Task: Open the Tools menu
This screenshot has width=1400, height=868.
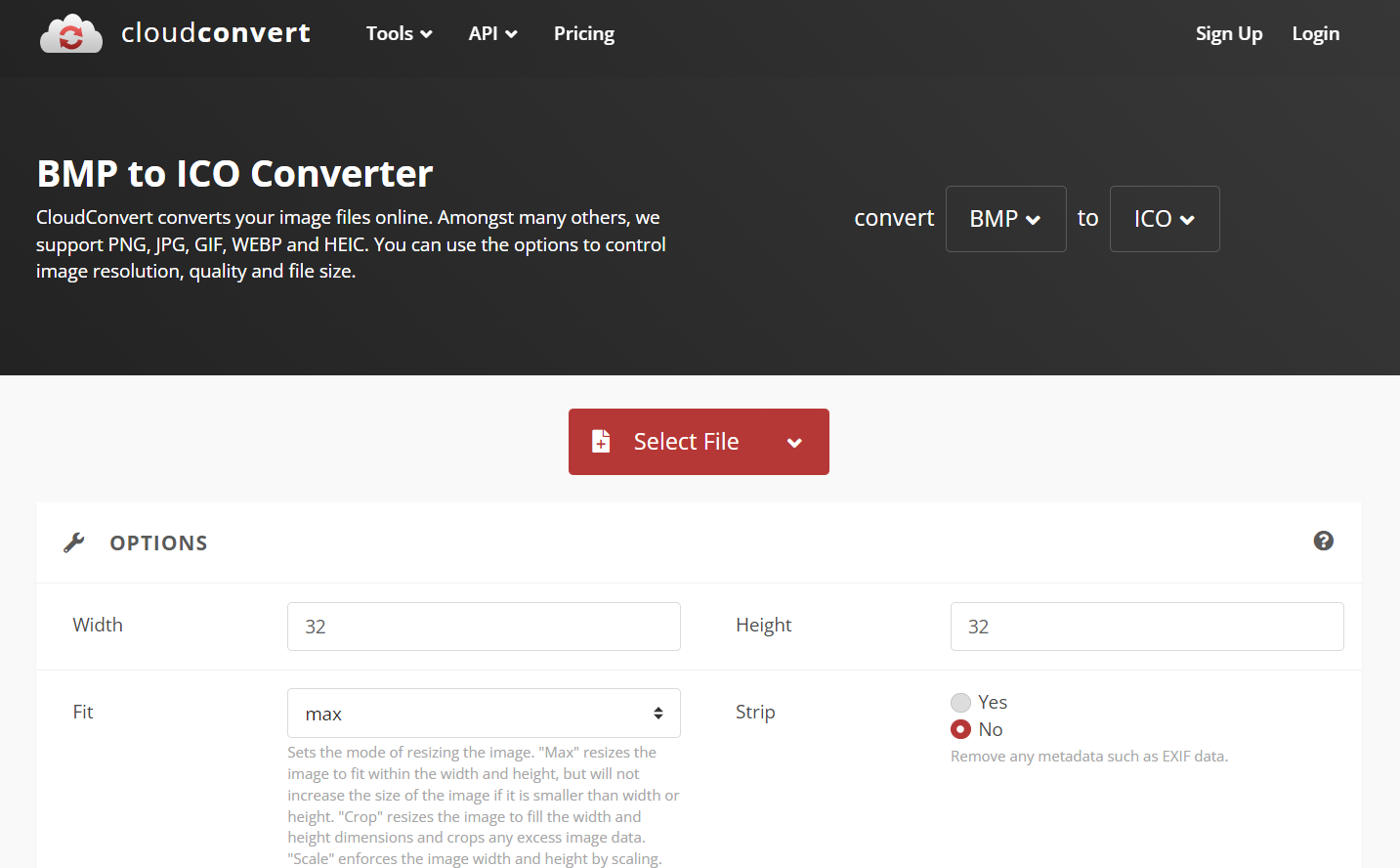Action: point(399,33)
